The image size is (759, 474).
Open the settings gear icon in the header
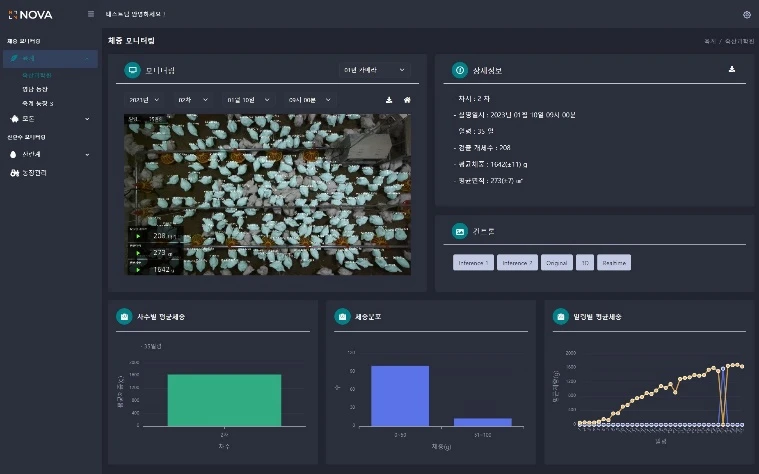[x=746, y=15]
